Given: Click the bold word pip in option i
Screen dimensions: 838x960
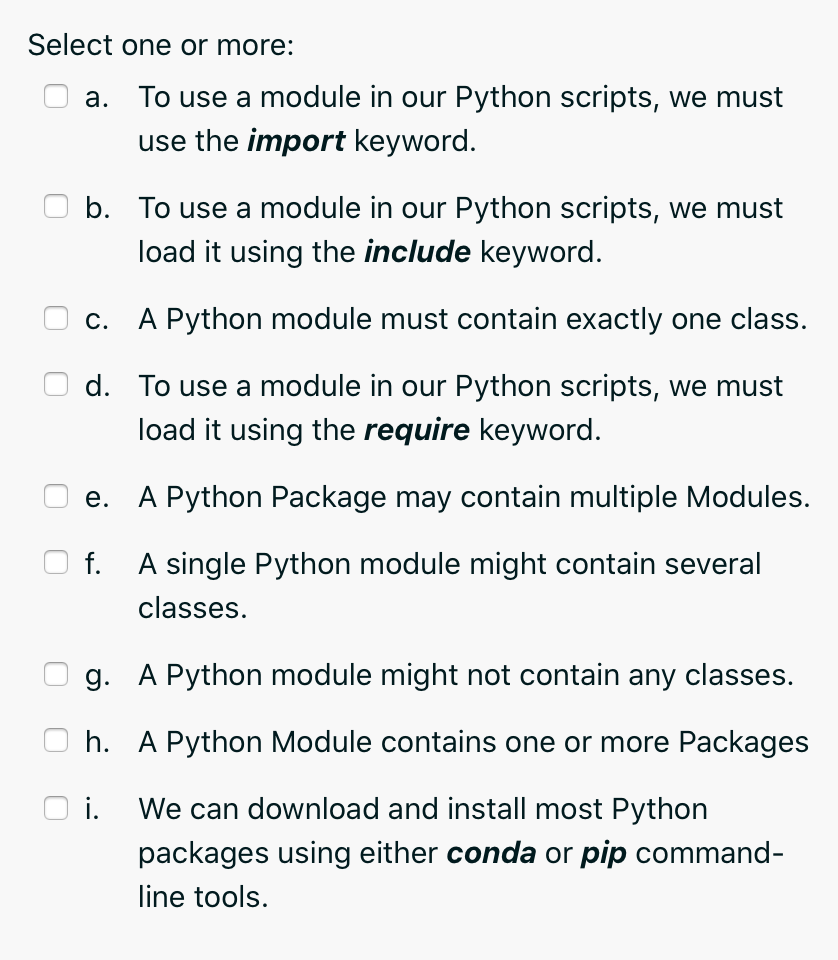Looking at the screenshot, I should tap(604, 853).
